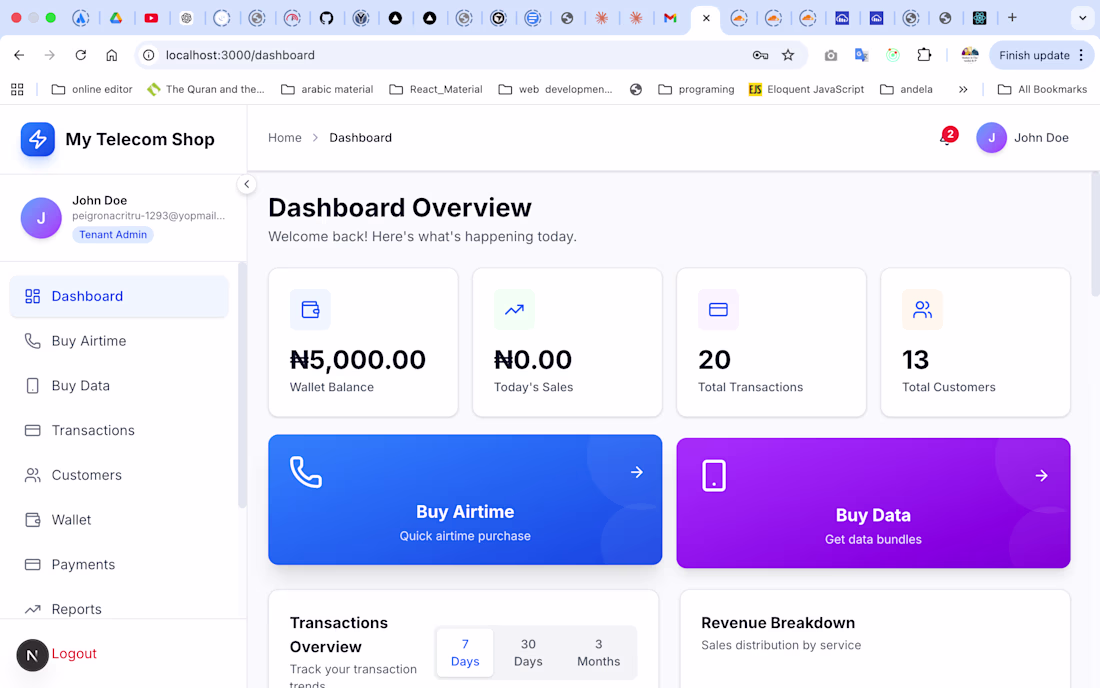The width and height of the screenshot is (1100, 688).
Task: Collapse the sidebar with chevron button
Action: coord(246,184)
